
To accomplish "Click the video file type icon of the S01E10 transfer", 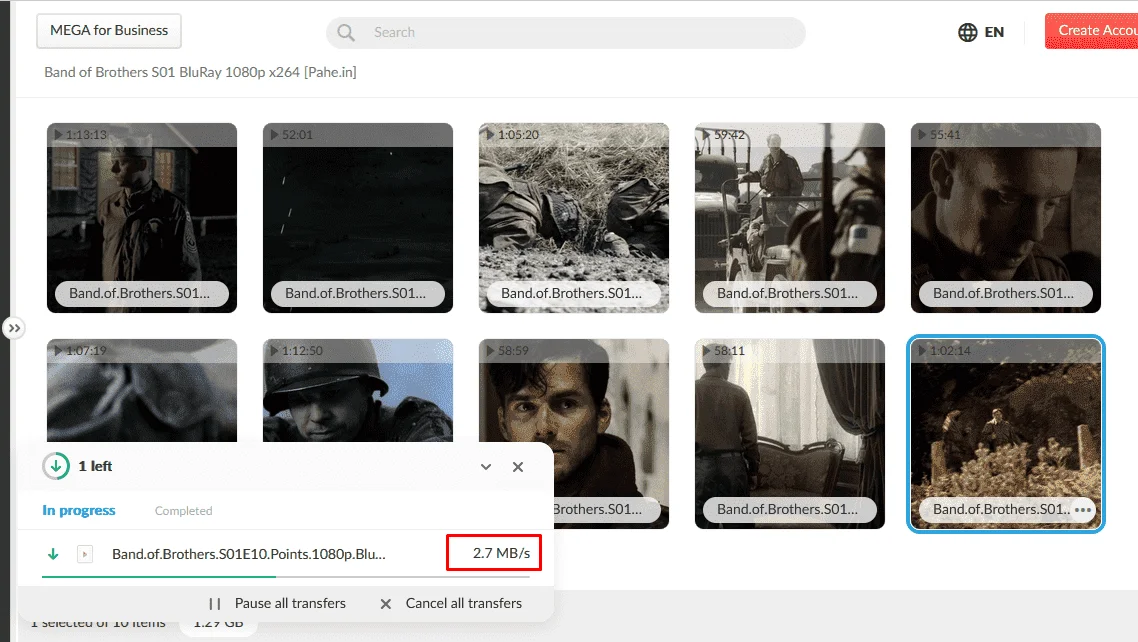I will coord(85,554).
